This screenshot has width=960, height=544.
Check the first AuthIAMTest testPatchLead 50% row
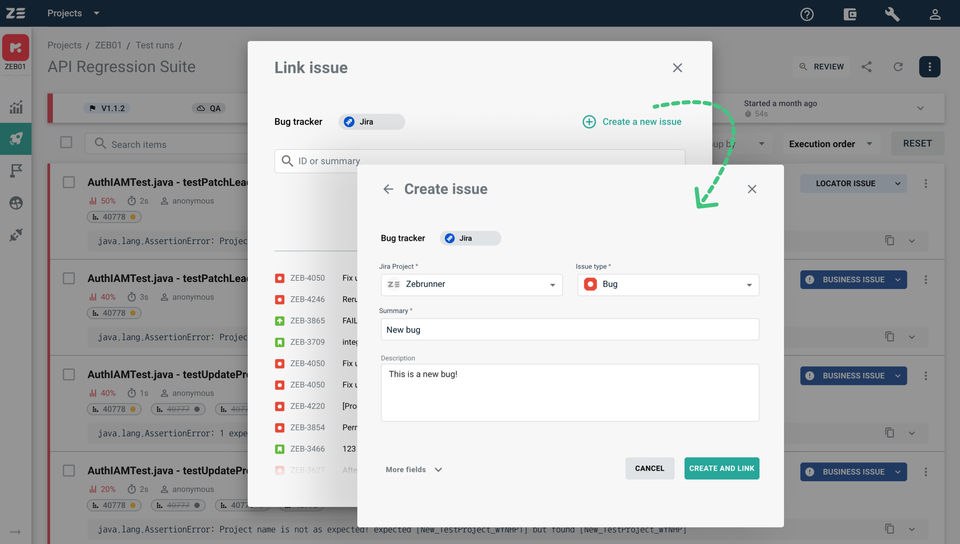tap(69, 182)
